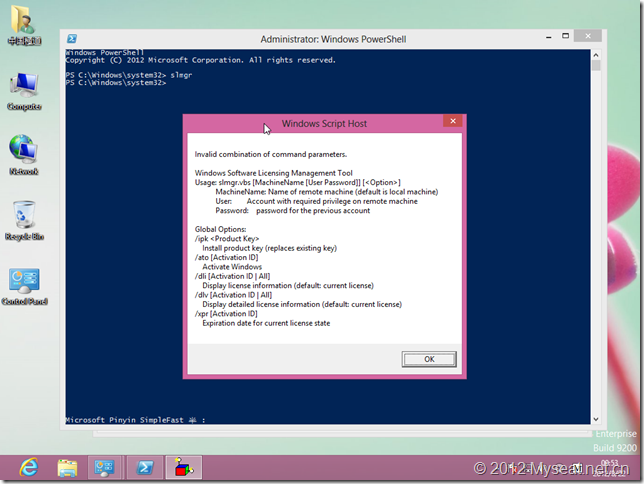Minimize the PowerShell window
Screen dimensions: 644x484
click(x=548, y=37)
